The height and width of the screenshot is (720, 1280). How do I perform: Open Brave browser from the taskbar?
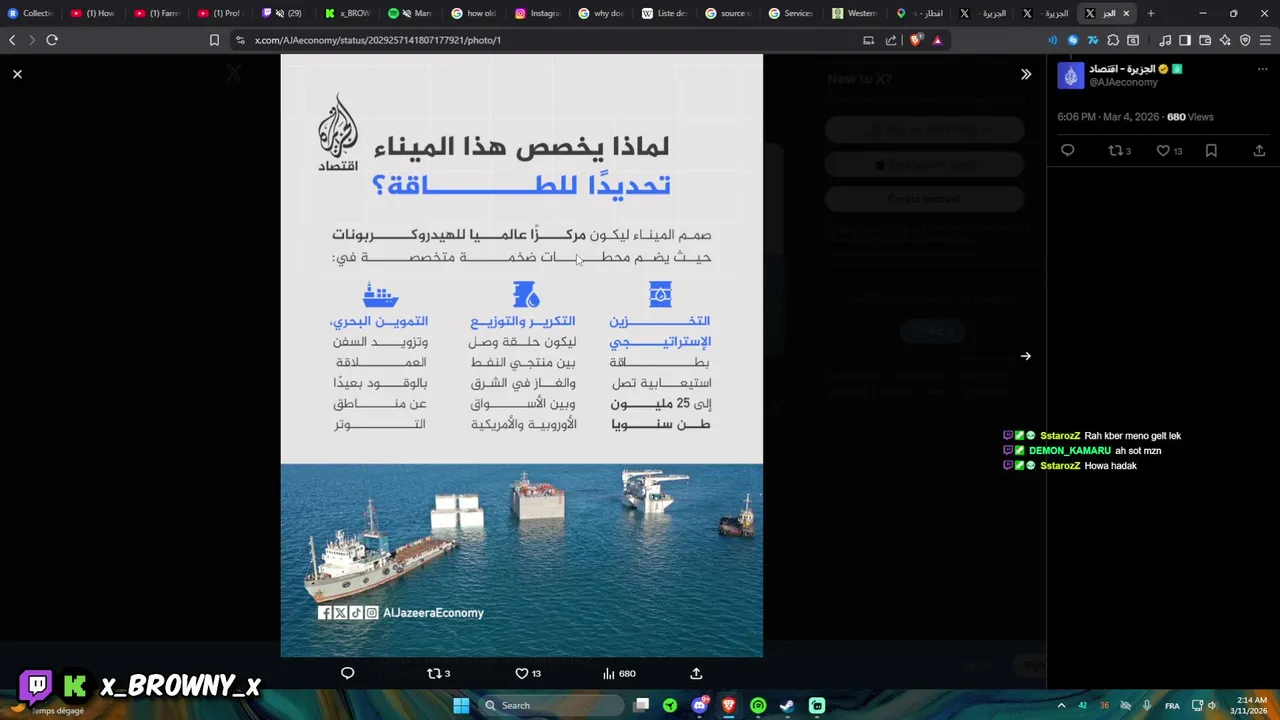[729, 705]
